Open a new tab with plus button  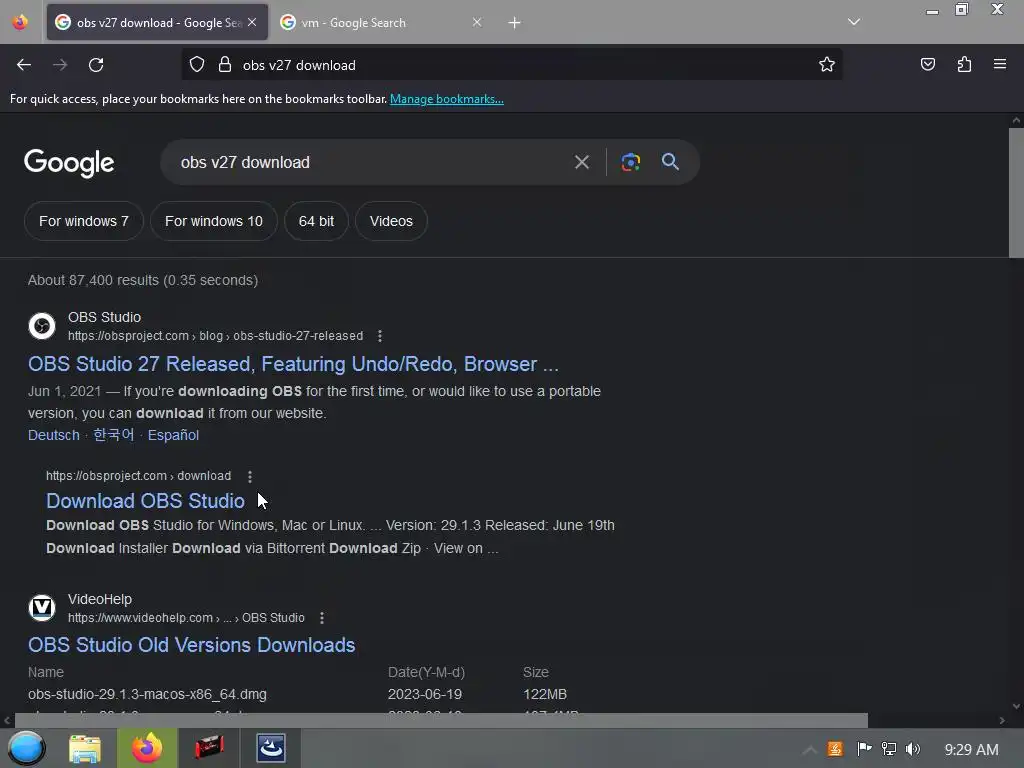coord(515,23)
